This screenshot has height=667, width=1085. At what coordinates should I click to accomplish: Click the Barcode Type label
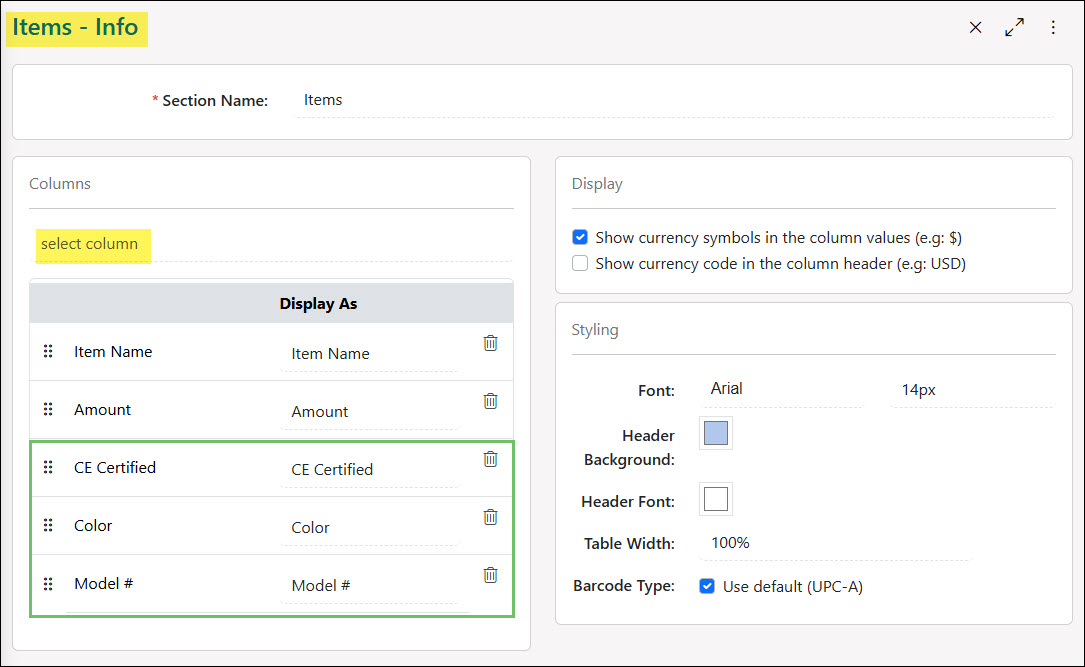624,586
